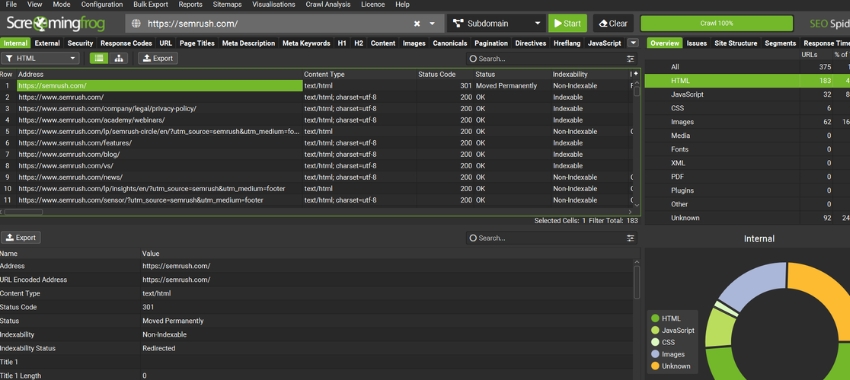Expand the hidden tabs overflow arrow
Viewport: 850px width, 380px height.
point(633,43)
